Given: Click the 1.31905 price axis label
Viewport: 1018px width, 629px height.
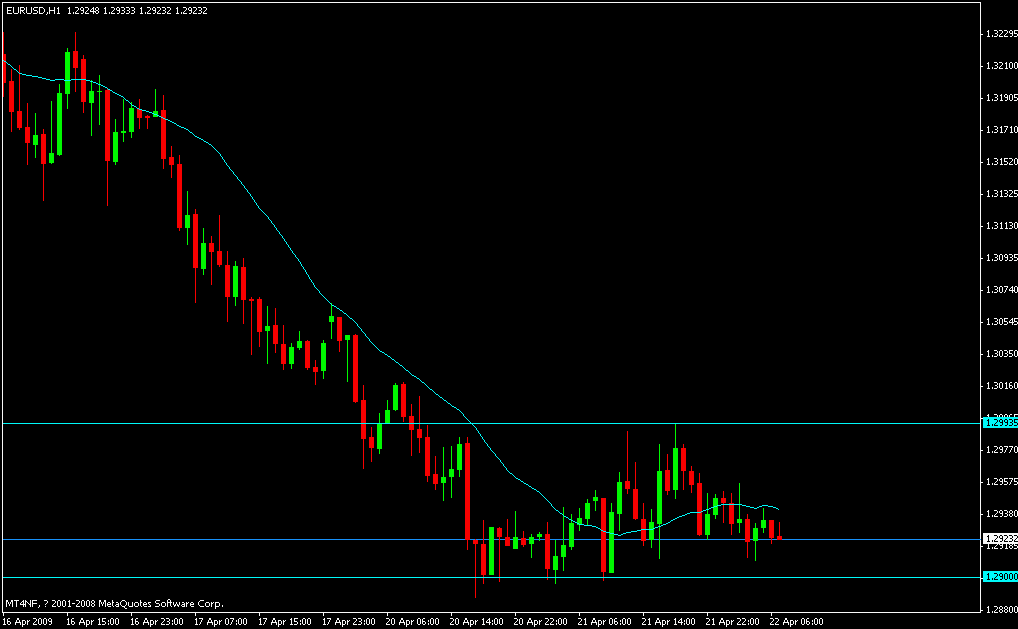Looking at the screenshot, I should (x=1000, y=98).
